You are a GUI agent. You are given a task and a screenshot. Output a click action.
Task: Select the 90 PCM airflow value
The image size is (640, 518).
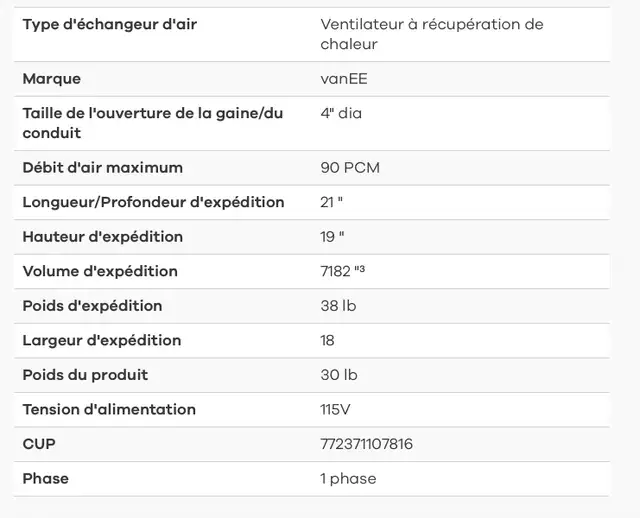pyautogui.click(x=350, y=168)
